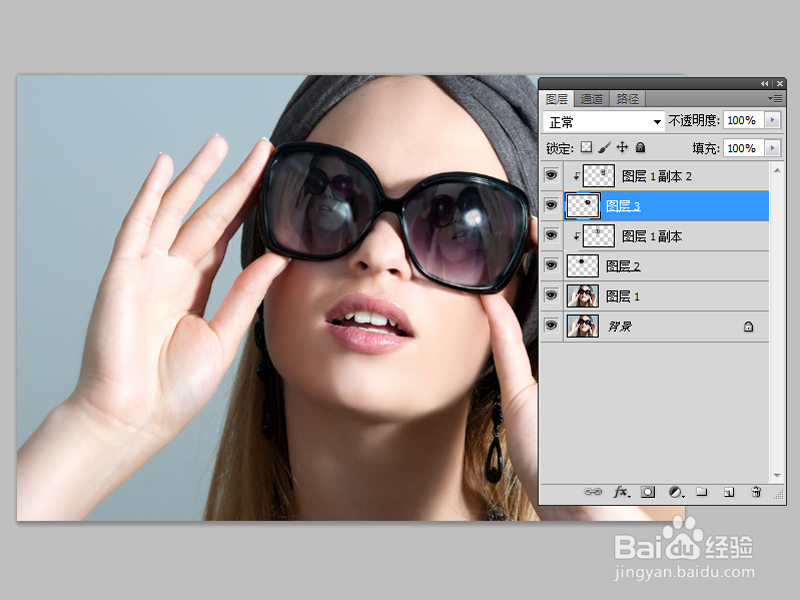Select the 图层 1 layer name

point(623,296)
